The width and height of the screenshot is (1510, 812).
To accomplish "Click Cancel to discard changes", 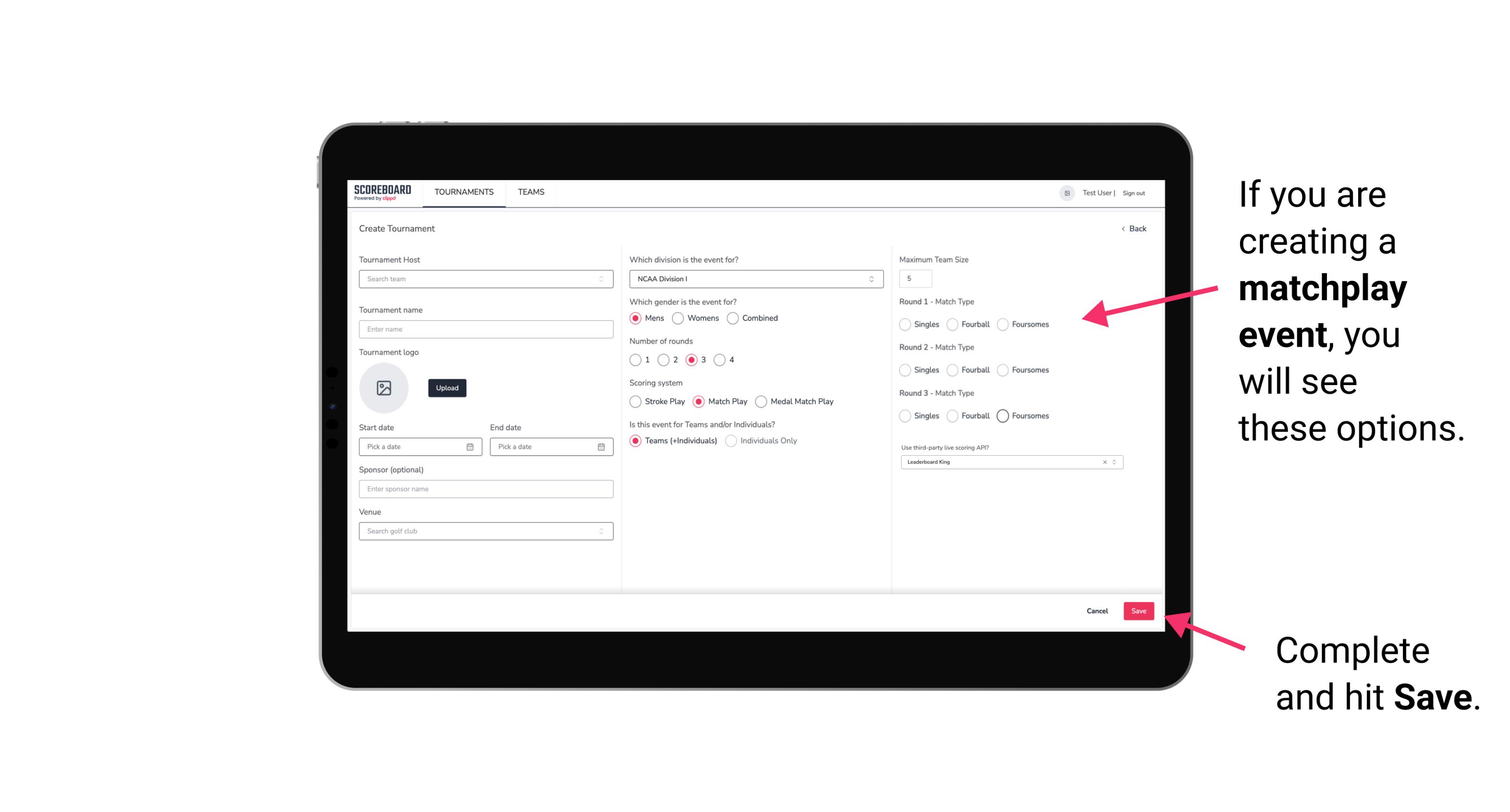I will (1098, 610).
